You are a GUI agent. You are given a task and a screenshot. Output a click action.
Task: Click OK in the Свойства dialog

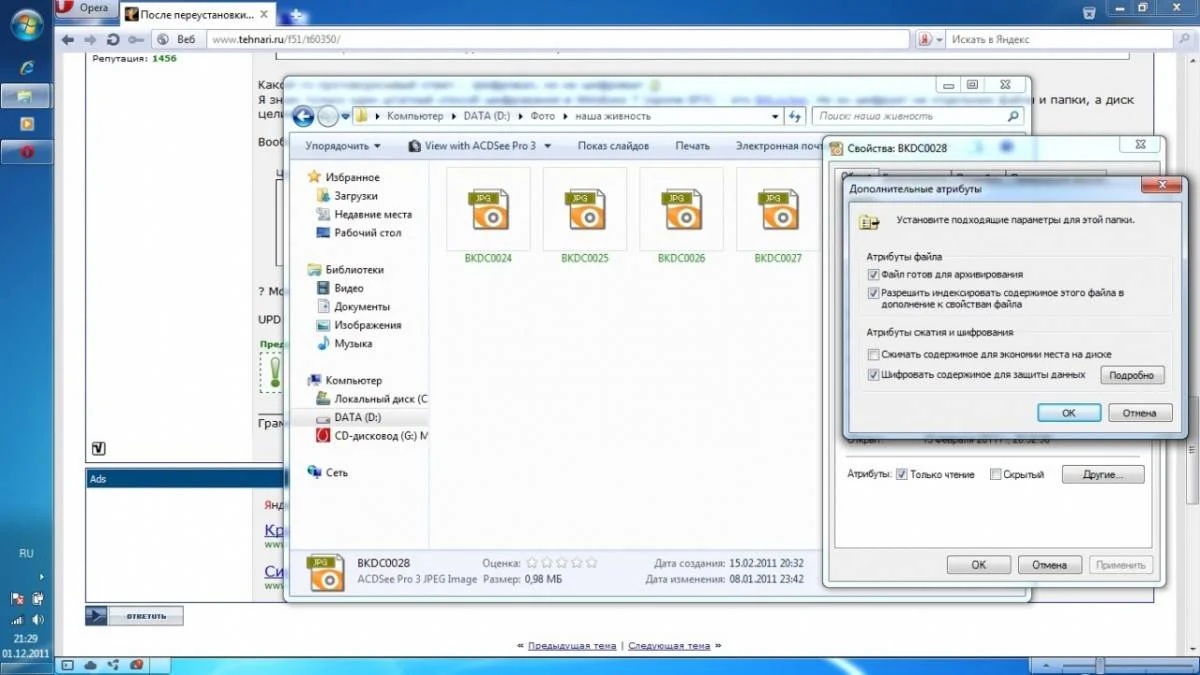pos(978,565)
